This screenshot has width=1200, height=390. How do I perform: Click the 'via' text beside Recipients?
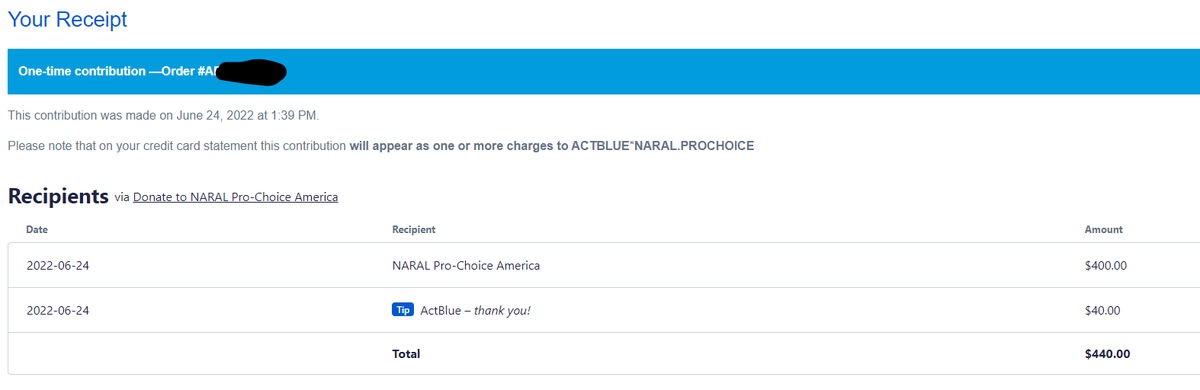[x=122, y=198]
